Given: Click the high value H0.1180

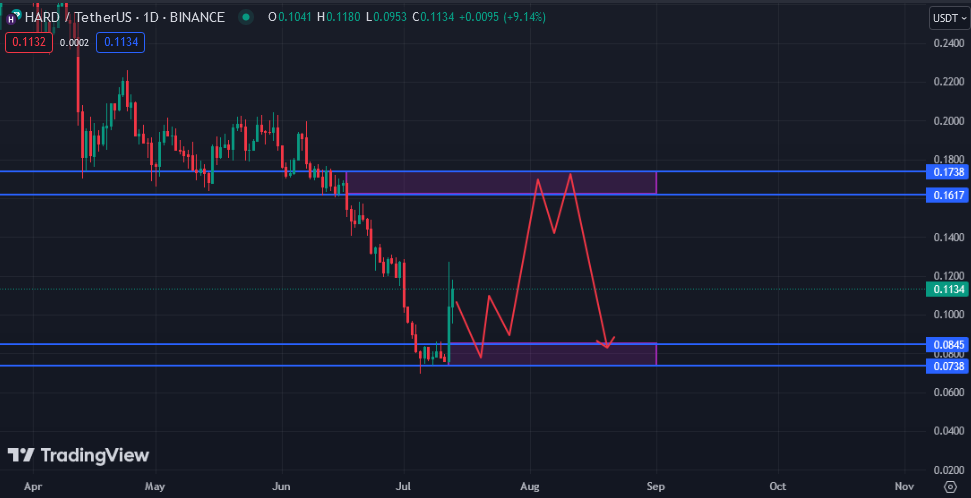Looking at the screenshot, I should [x=339, y=17].
